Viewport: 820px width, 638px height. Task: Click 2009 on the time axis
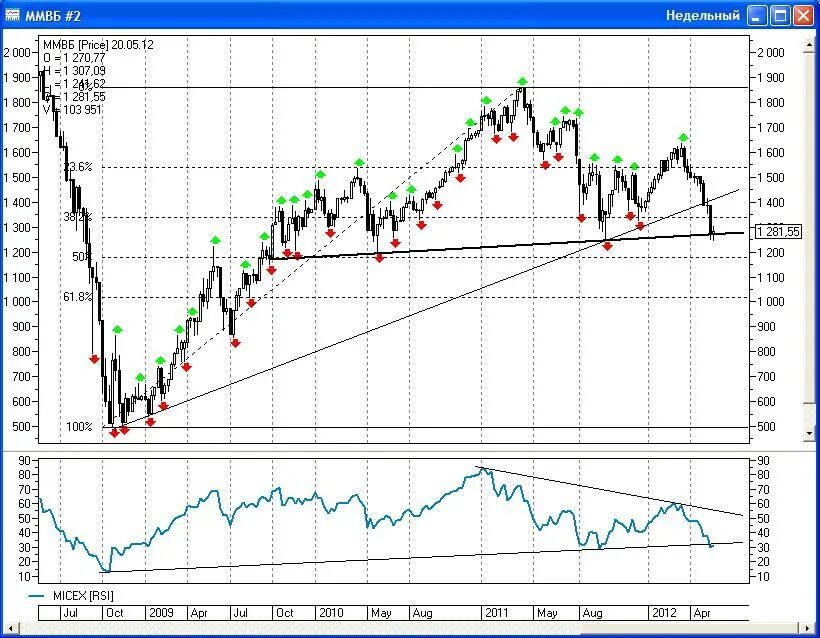tap(161, 612)
